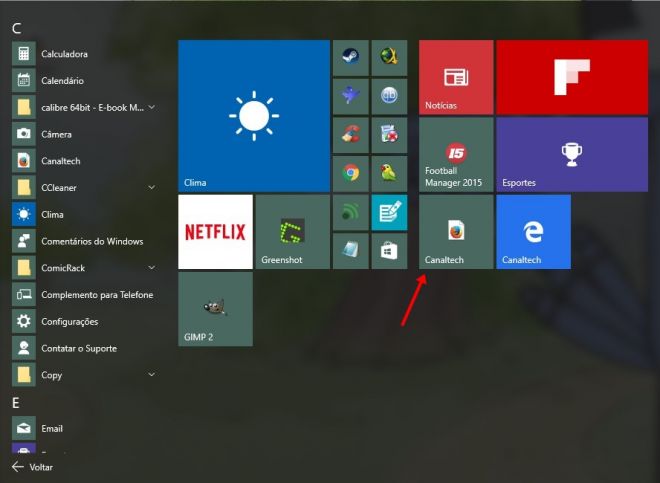Expand the Copy folder chevron
Screen dimensions: 660x483
click(x=152, y=375)
